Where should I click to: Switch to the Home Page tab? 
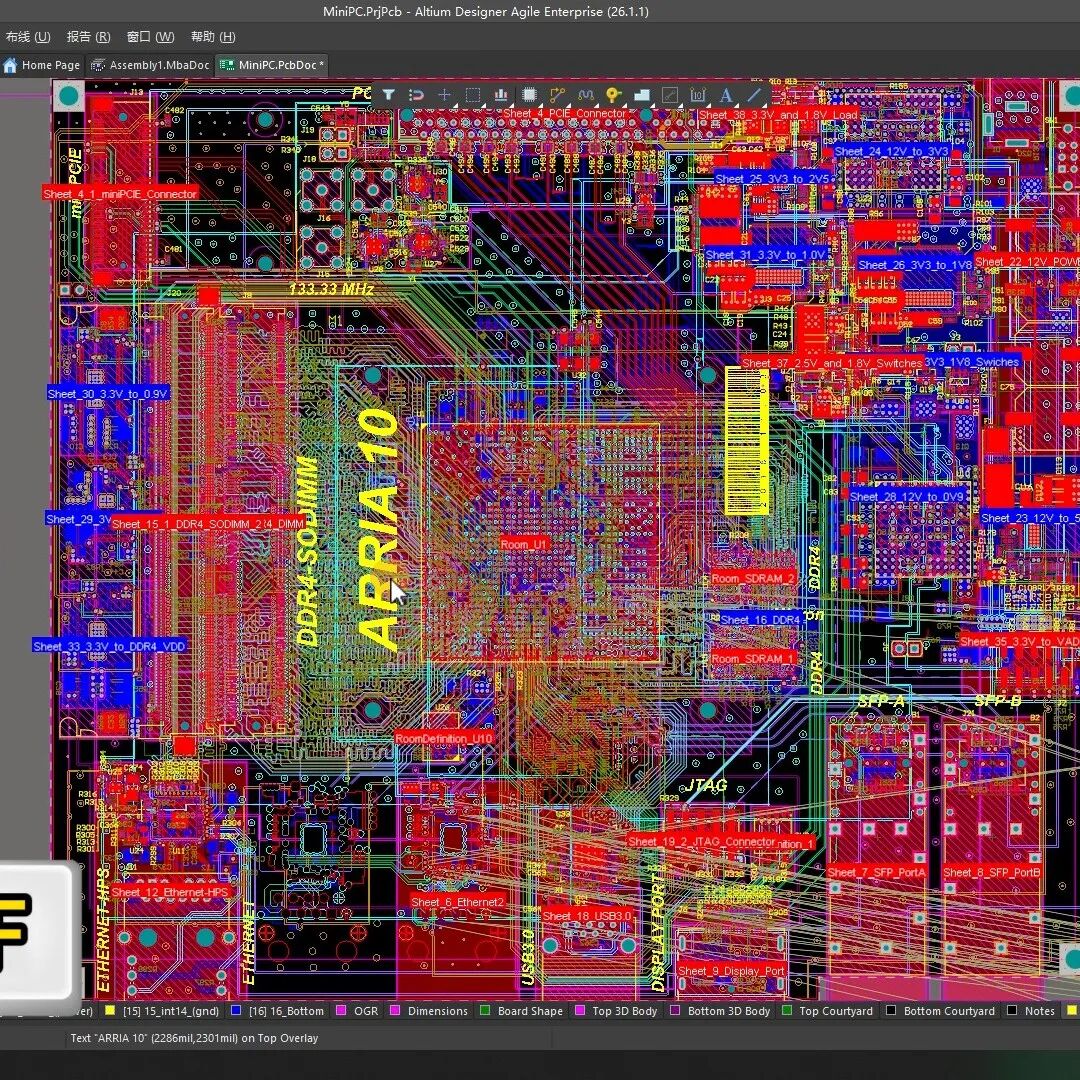click(x=42, y=65)
